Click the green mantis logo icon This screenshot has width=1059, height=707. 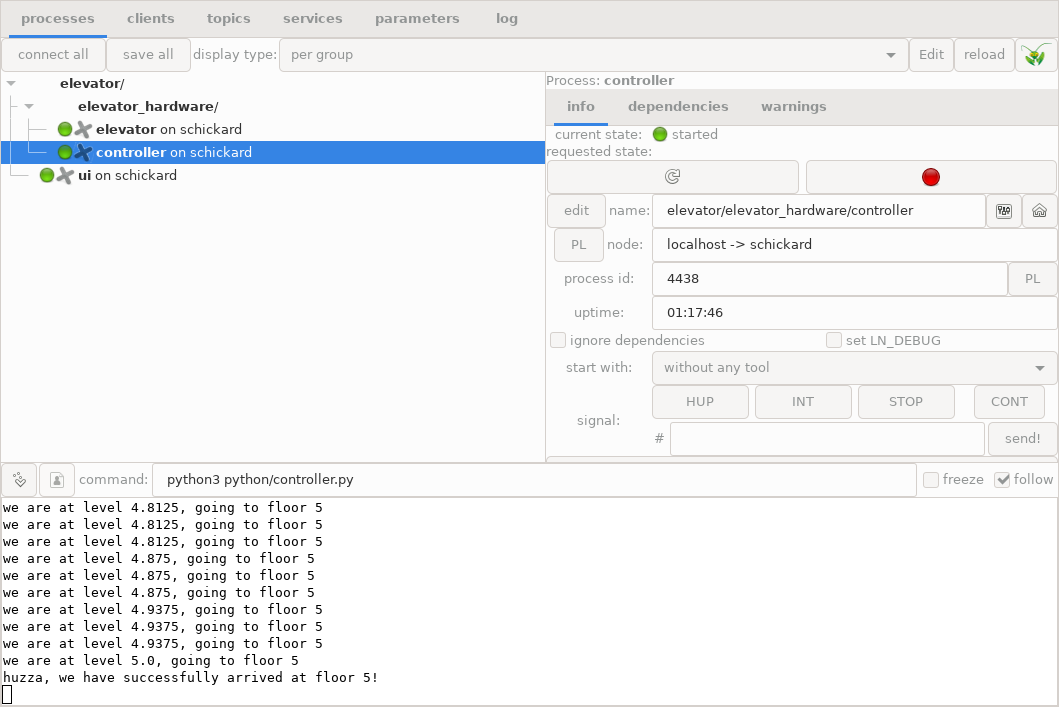(x=1036, y=55)
